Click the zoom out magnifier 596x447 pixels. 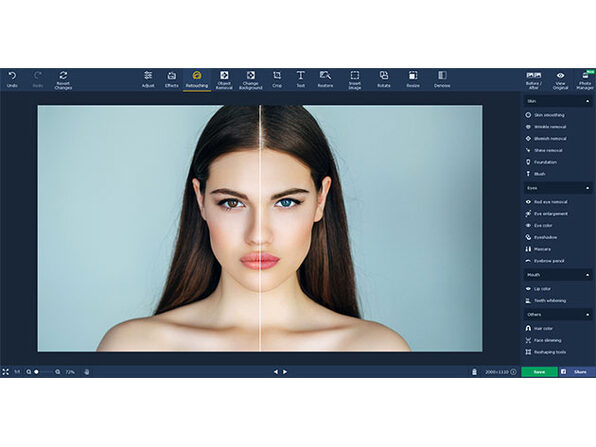click(x=29, y=372)
